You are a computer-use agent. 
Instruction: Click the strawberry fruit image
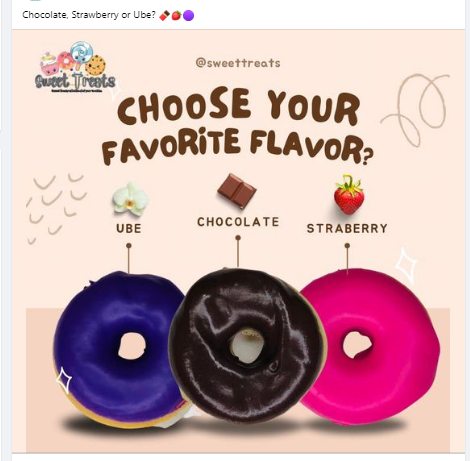[x=349, y=195]
